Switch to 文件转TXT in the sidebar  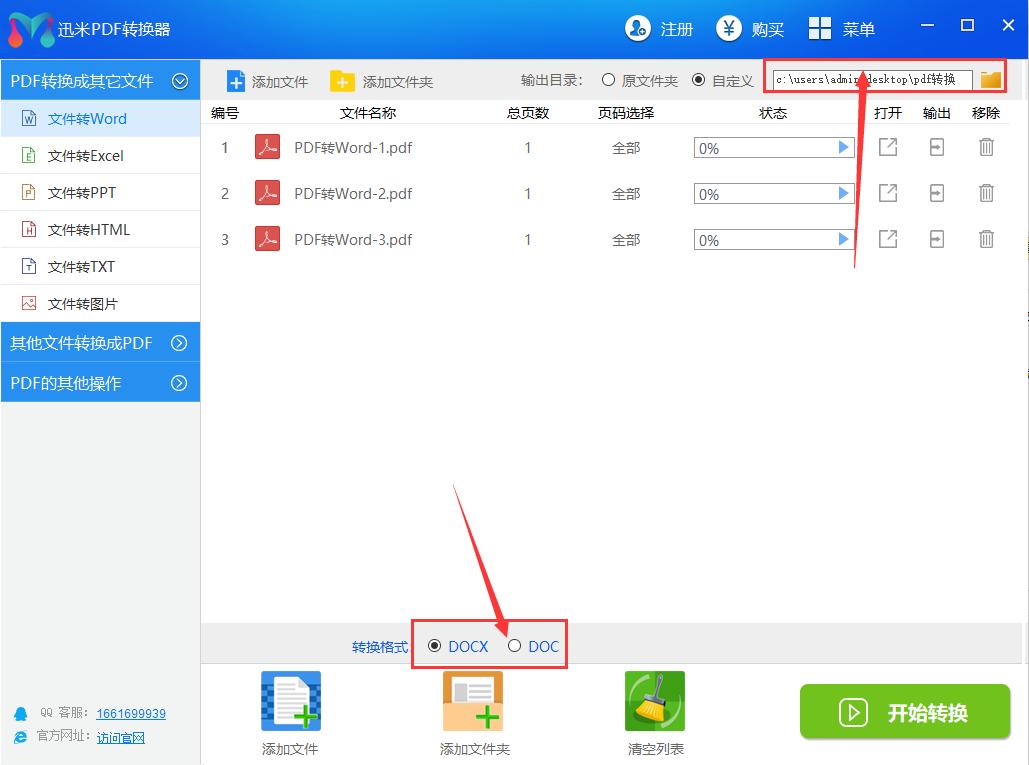(80, 266)
